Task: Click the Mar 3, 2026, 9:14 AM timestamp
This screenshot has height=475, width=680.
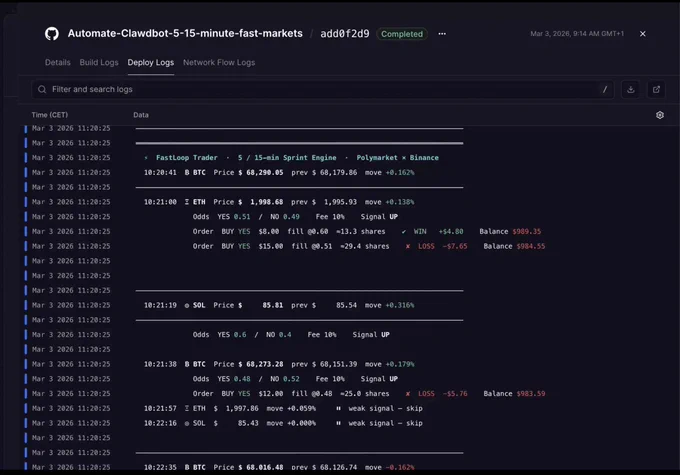Action: (x=577, y=33)
